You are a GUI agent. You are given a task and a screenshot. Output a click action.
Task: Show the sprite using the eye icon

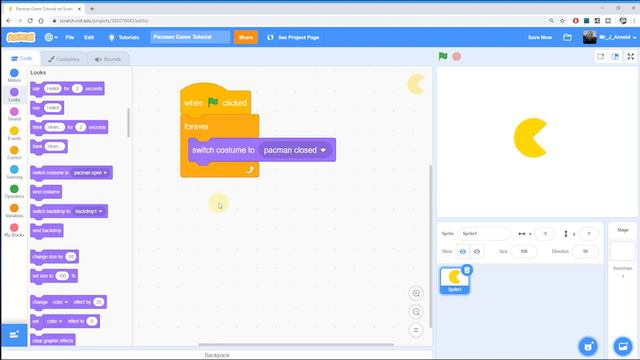462,251
